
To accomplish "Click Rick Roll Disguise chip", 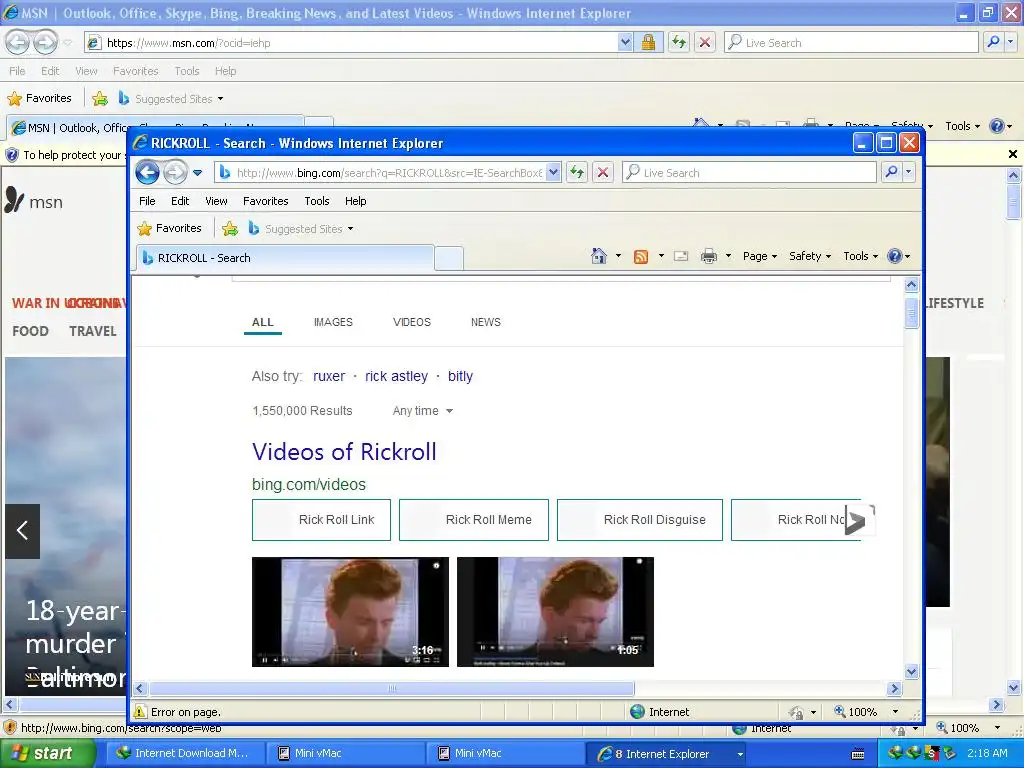I will coord(639,520).
